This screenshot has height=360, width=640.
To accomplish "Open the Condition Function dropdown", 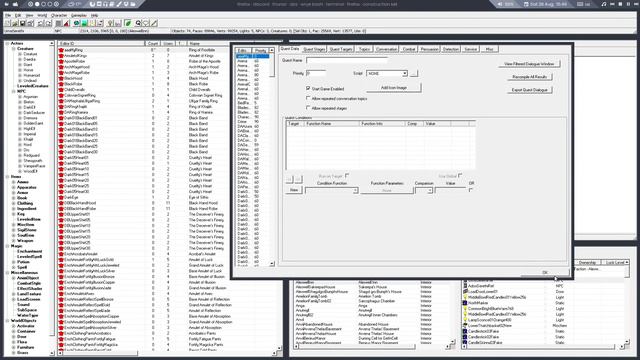I will point(355,191).
